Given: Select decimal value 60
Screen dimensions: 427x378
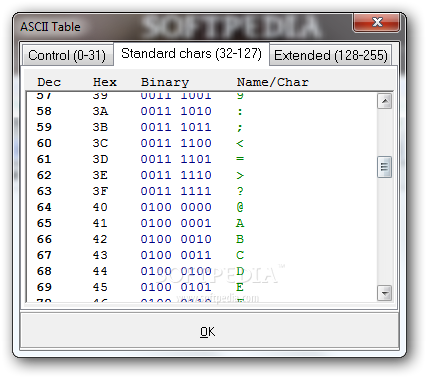Looking at the screenshot, I should (44, 143).
